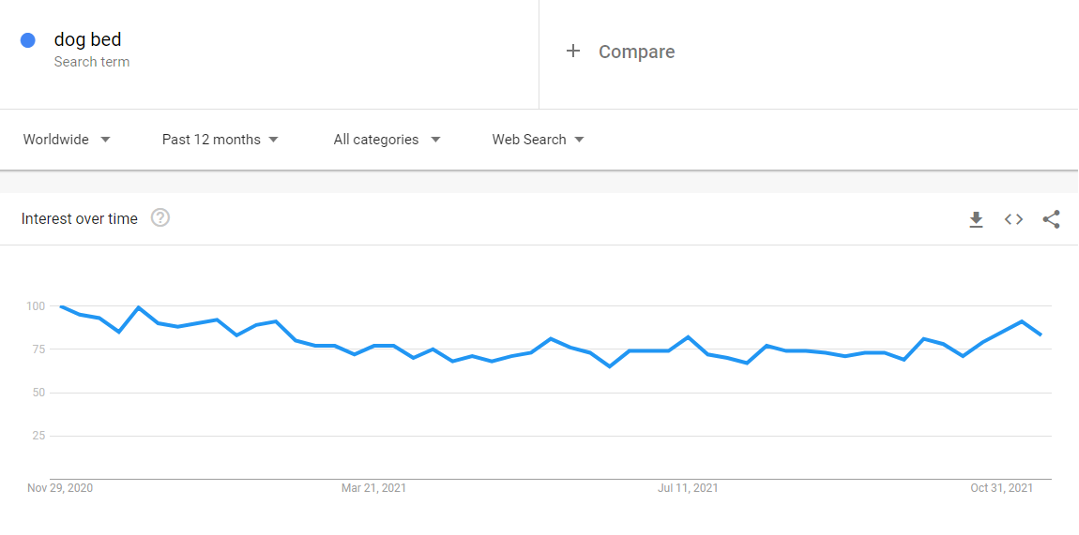This screenshot has width=1079, height=535.
Task: Select the Nov 29, 2020 data point
Action: point(61,306)
